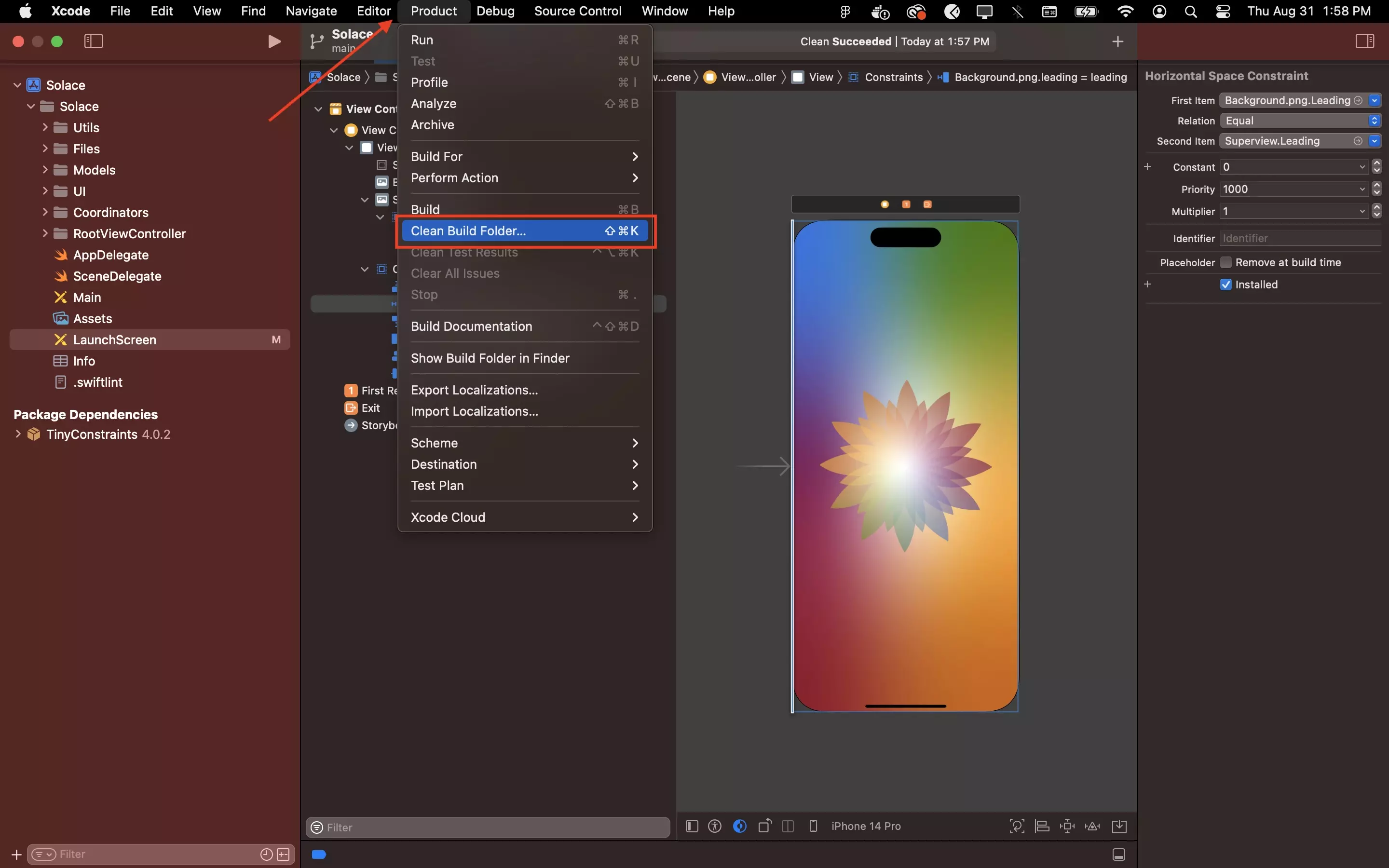
Task: Choose Run from Product menu
Action: pyautogui.click(x=525, y=40)
